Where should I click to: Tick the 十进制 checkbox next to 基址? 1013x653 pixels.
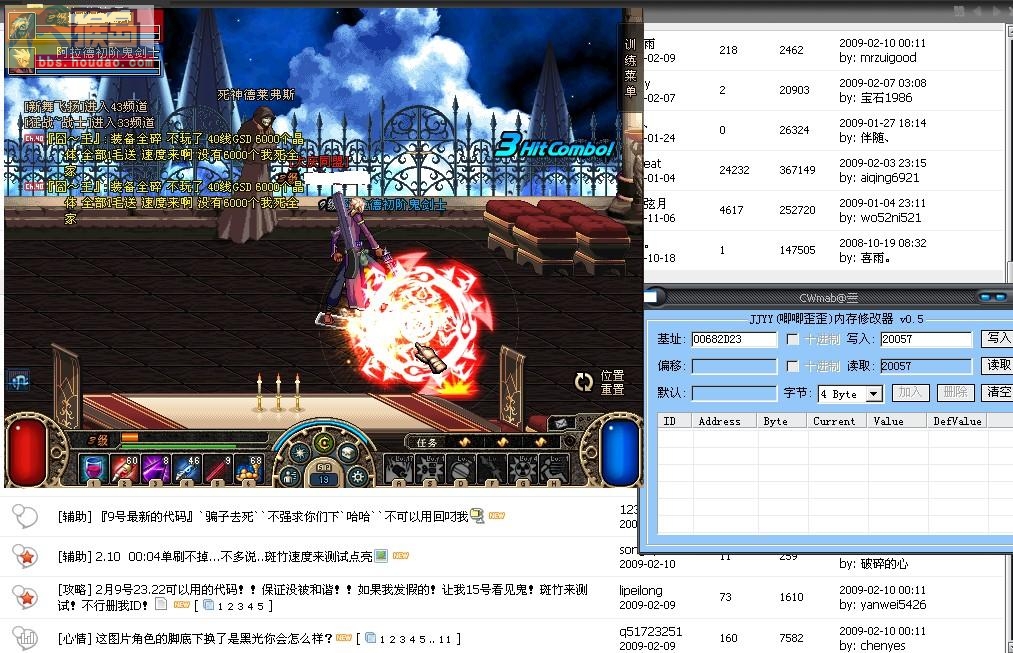(793, 339)
